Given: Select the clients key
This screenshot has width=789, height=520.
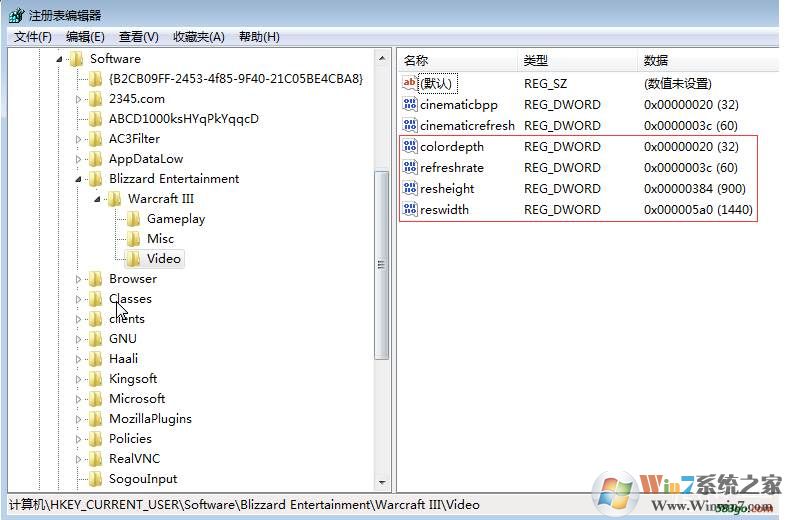Looking at the screenshot, I should [127, 319].
